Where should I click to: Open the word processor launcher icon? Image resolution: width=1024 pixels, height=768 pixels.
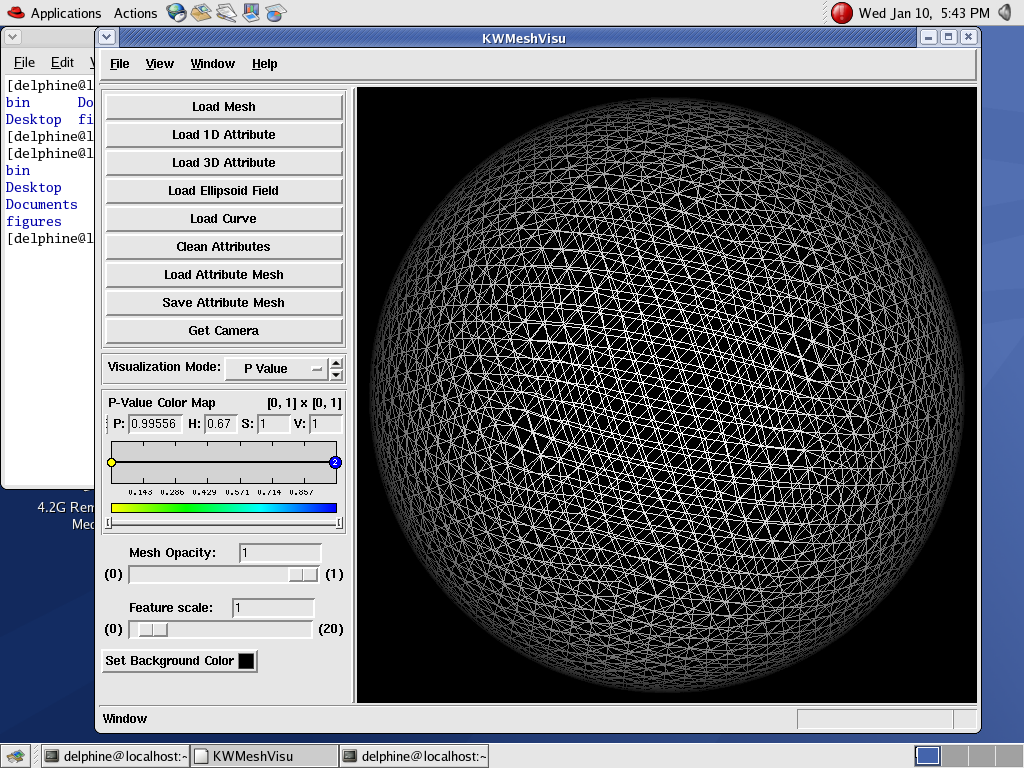click(x=226, y=13)
